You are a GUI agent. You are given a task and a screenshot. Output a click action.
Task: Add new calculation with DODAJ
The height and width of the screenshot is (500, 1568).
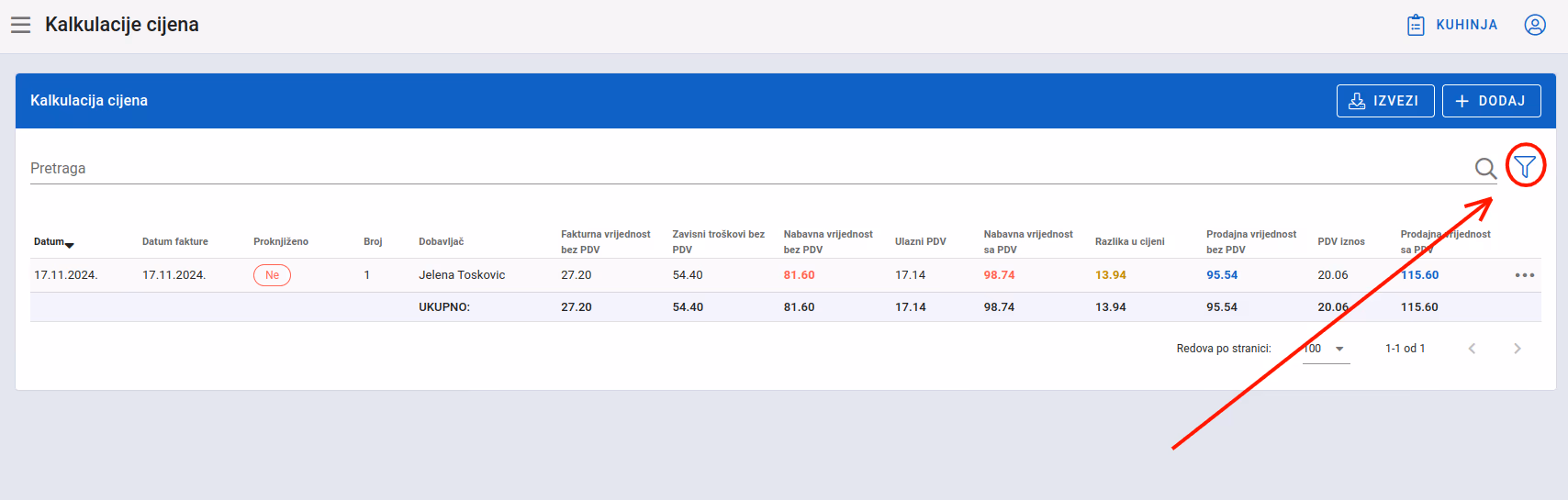[x=1491, y=101]
